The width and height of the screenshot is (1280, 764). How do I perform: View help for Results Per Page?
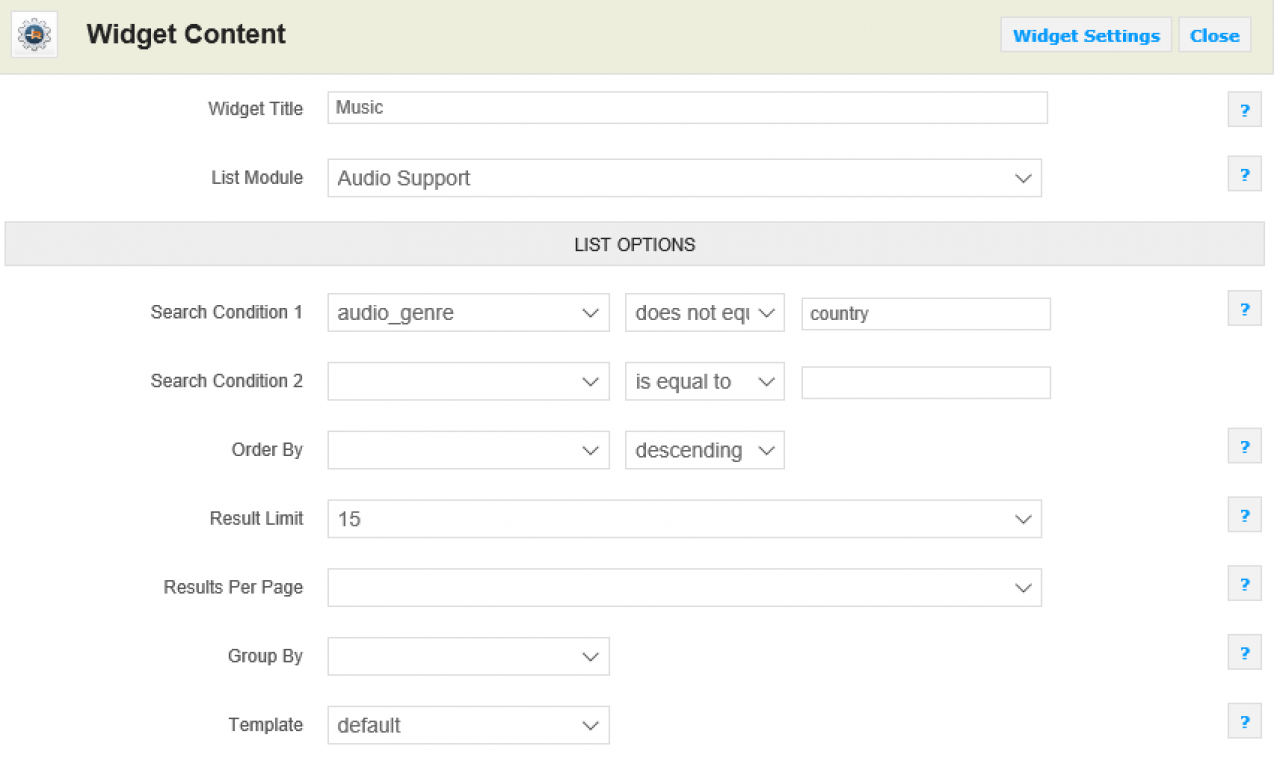(x=1244, y=584)
